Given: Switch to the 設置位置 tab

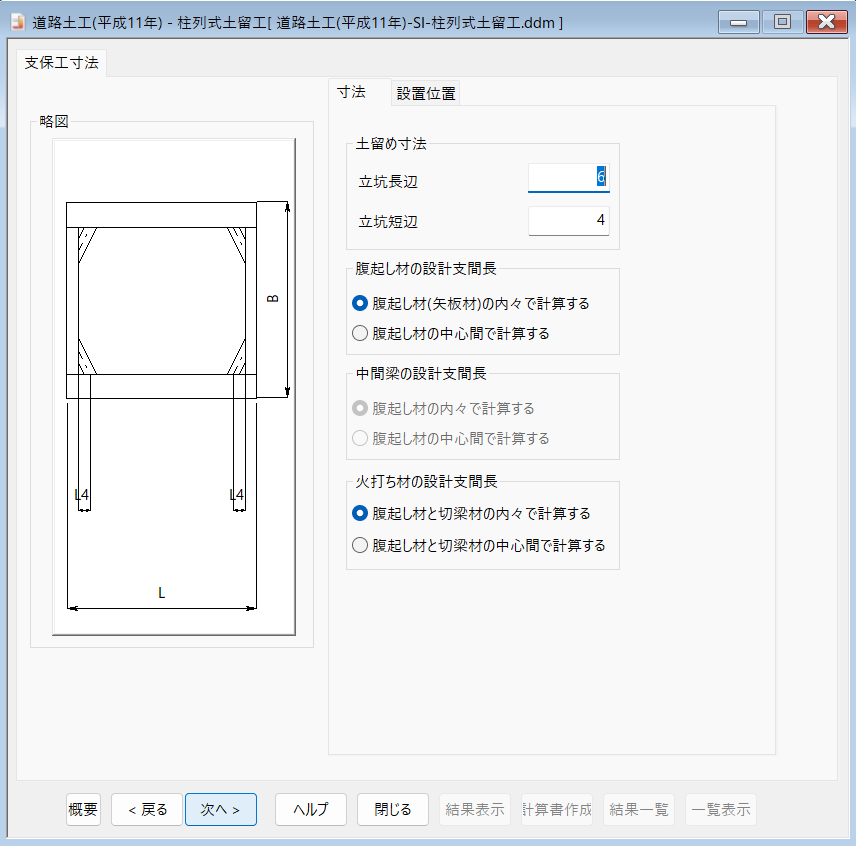Looking at the screenshot, I should coord(426,94).
